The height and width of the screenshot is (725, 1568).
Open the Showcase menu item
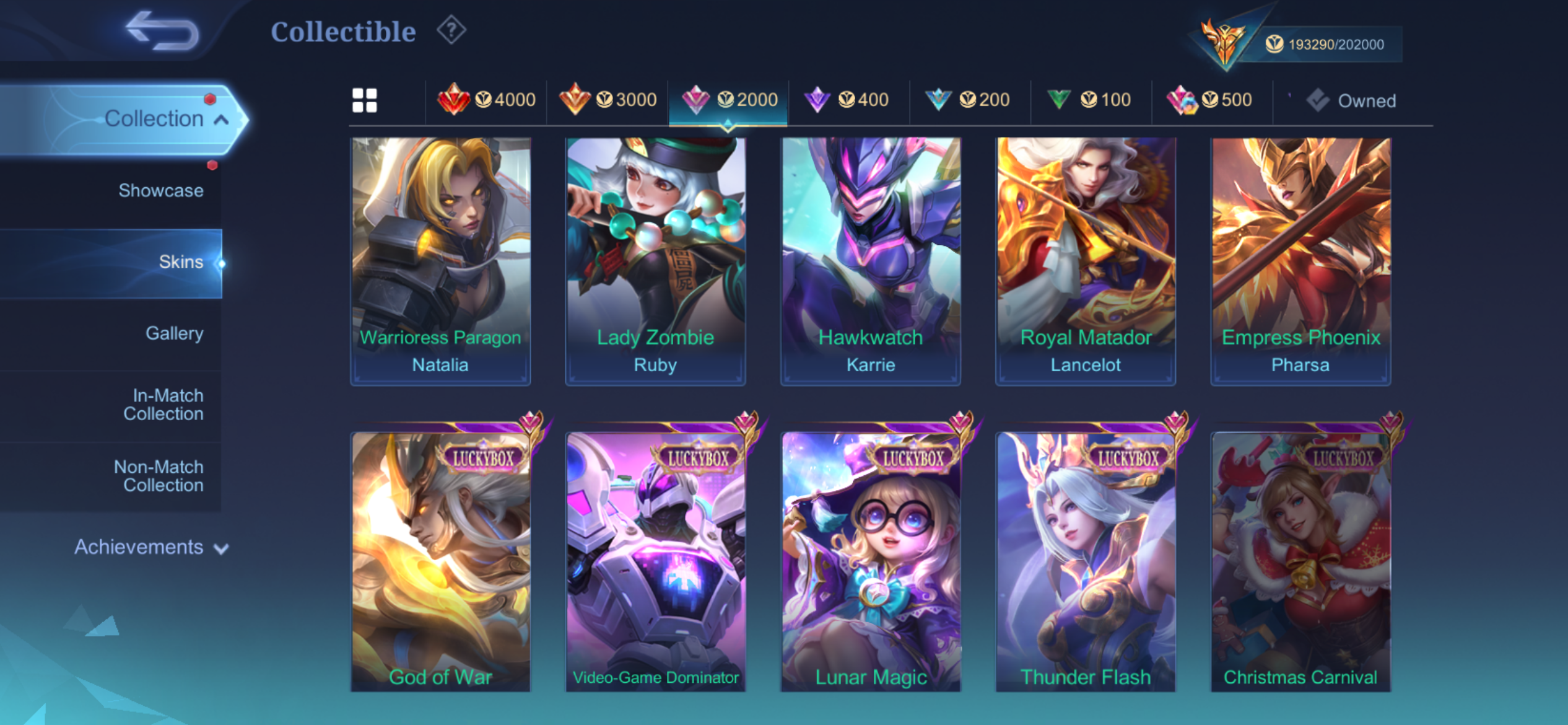(x=160, y=190)
